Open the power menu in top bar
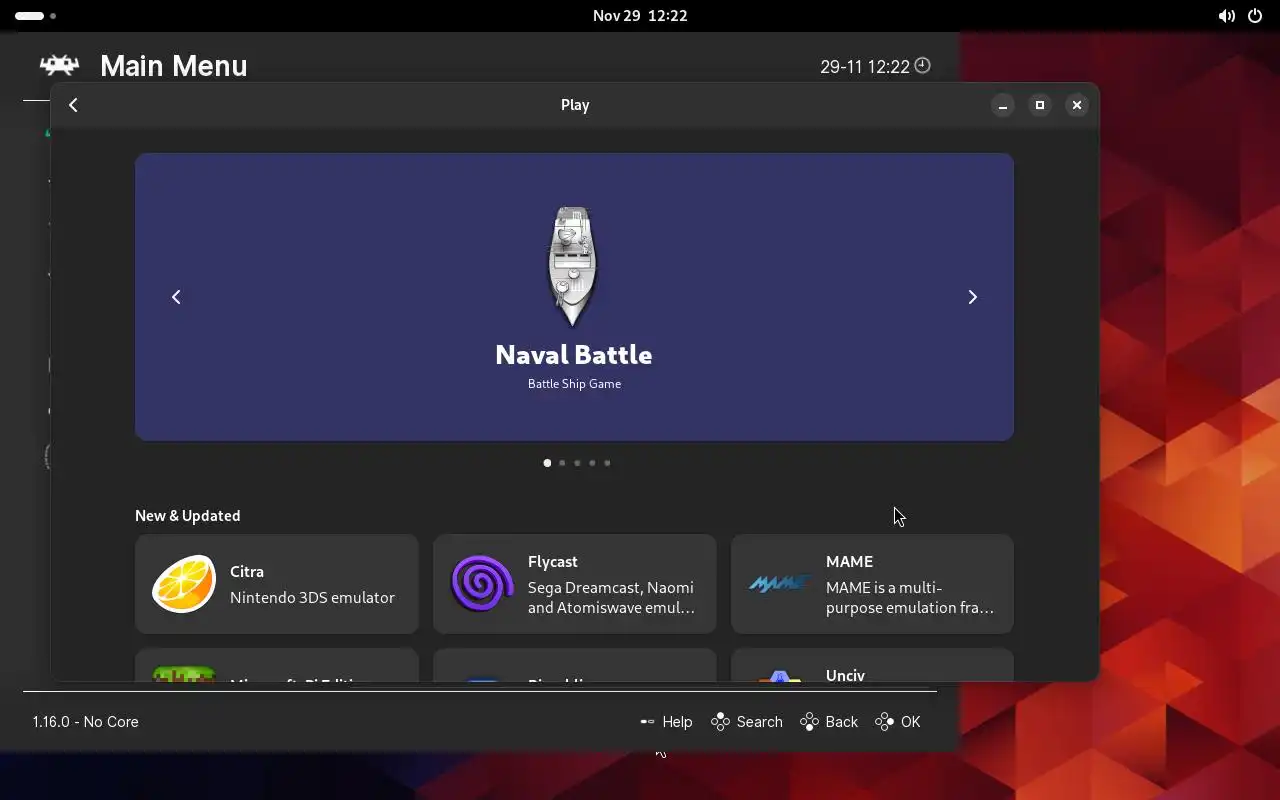Screen dimensions: 1280x800 pyautogui.click(x=1255, y=16)
